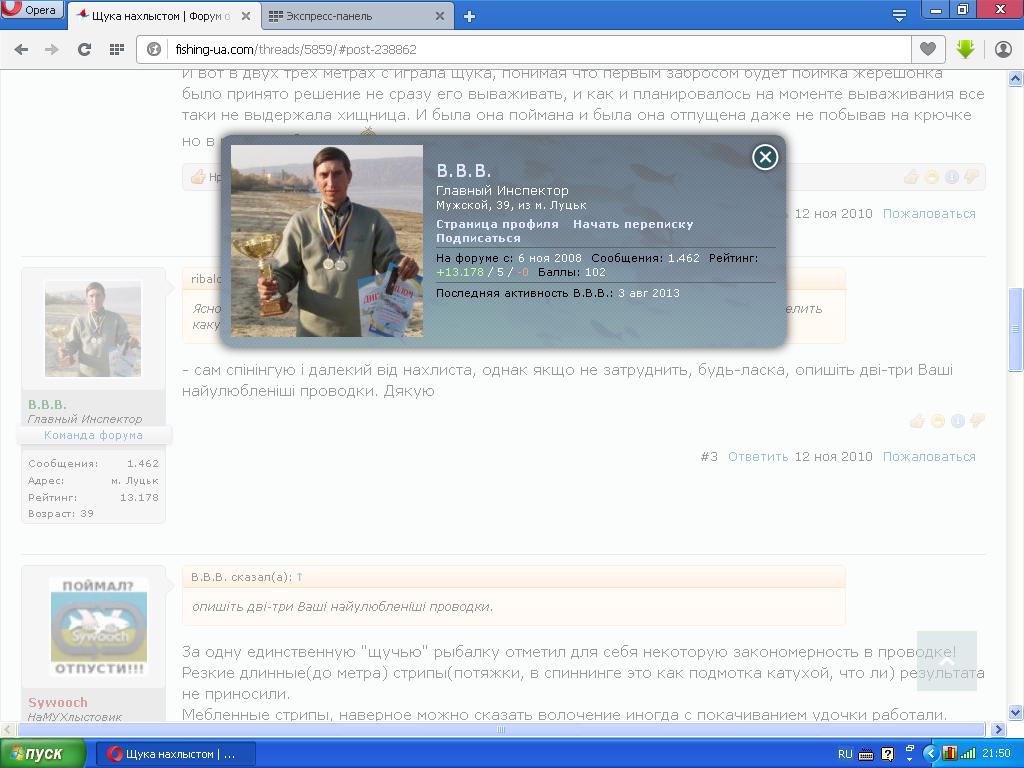The height and width of the screenshot is (768, 1024).
Task: Click Ответить on post #3
Action: tap(757, 456)
